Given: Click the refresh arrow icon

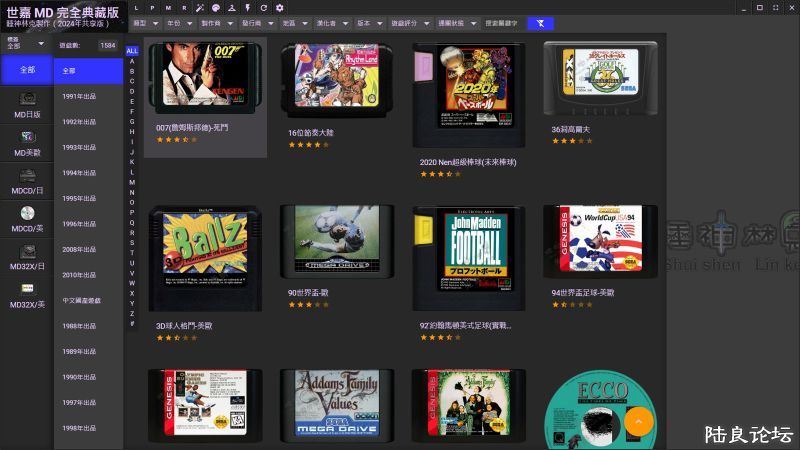Looking at the screenshot, I should point(264,8).
